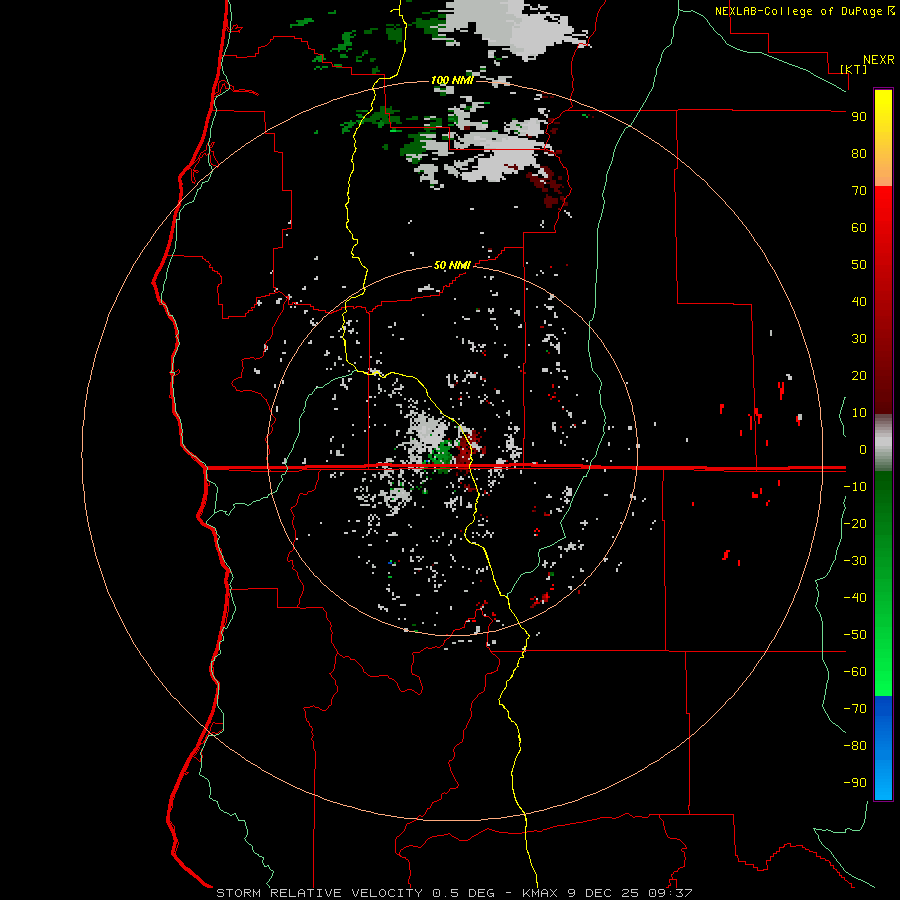This screenshot has height=900, width=900.
Task: Click the positive "20" scale value
Action: click(859, 376)
